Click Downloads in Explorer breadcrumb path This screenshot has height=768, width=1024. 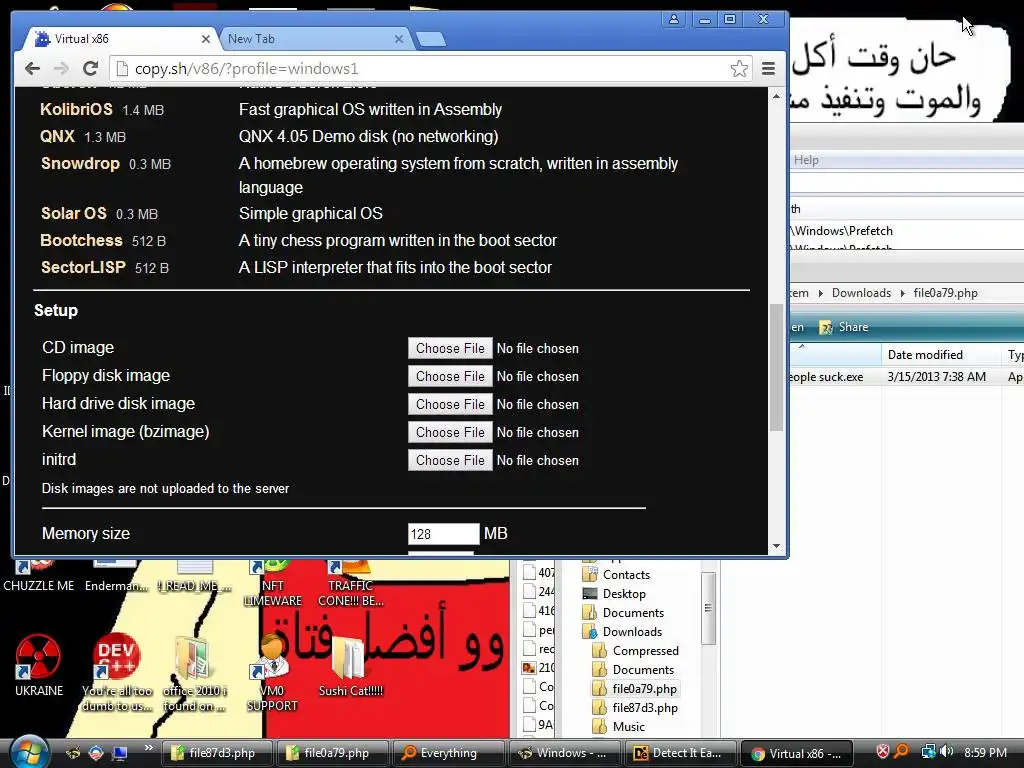pos(861,293)
